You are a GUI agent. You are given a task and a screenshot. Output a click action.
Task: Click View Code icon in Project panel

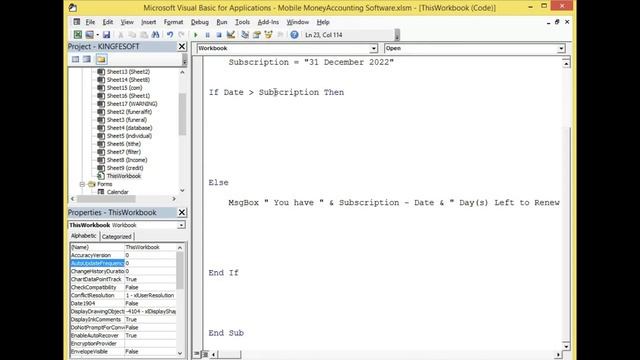pyautogui.click(x=76, y=60)
